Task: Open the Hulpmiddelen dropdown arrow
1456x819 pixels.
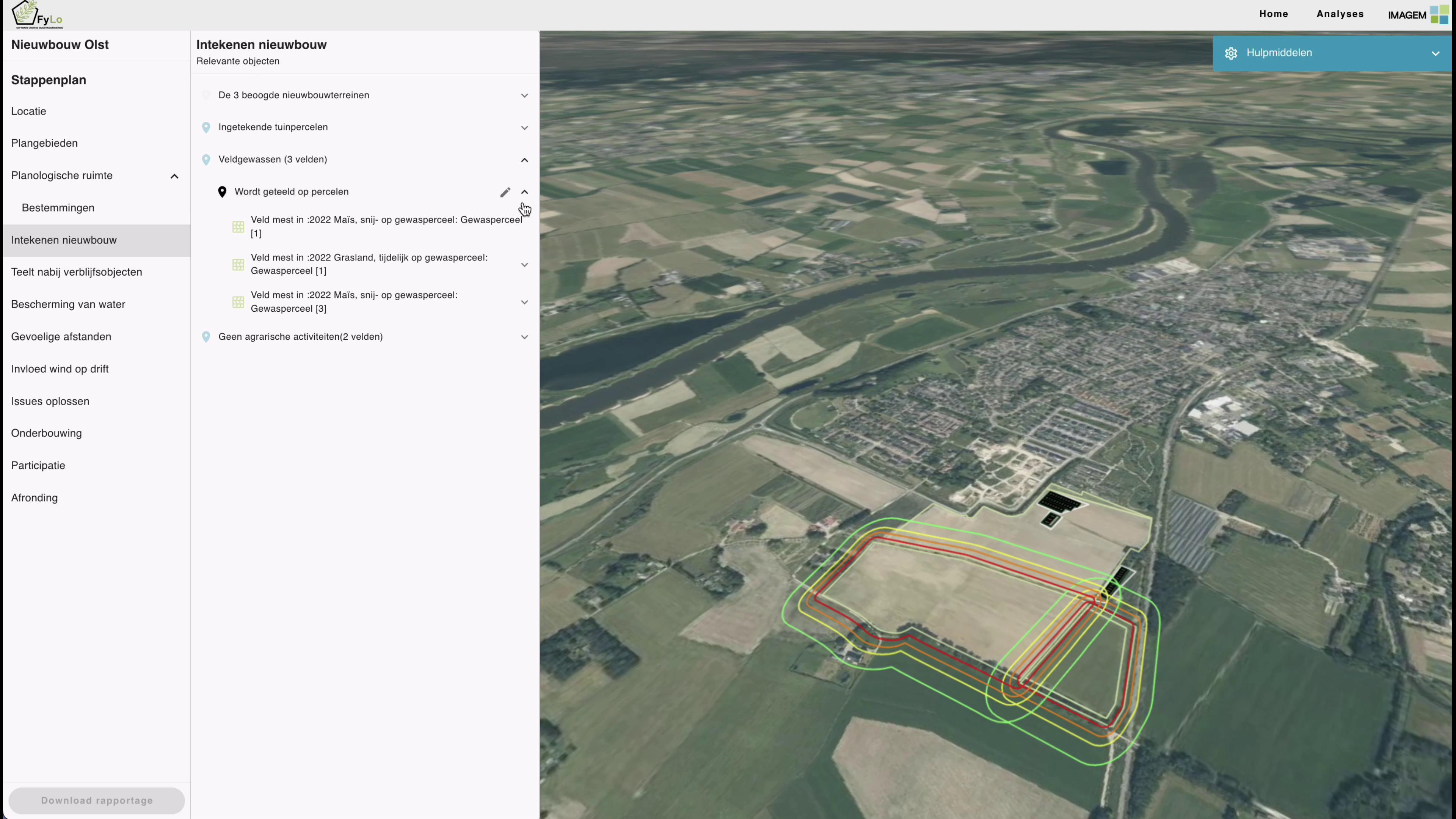Action: coord(1435,54)
